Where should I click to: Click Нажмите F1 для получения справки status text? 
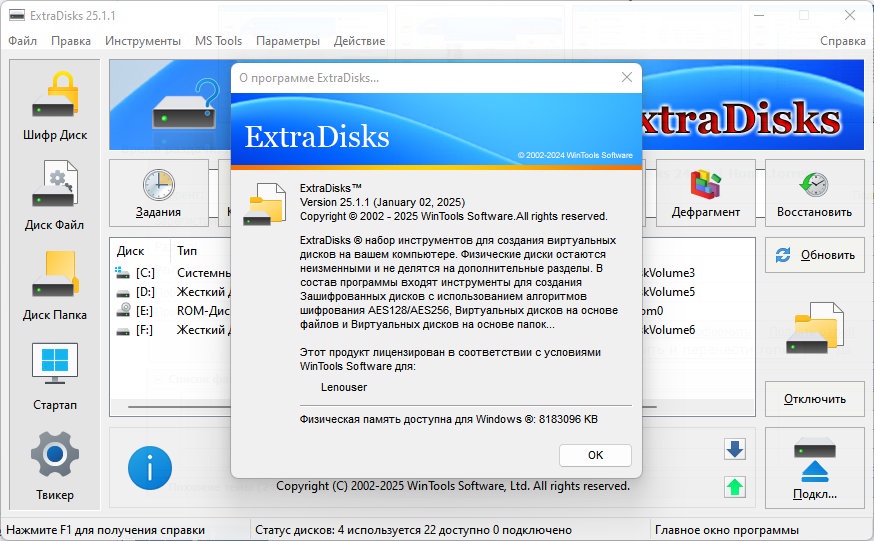click(x=105, y=530)
